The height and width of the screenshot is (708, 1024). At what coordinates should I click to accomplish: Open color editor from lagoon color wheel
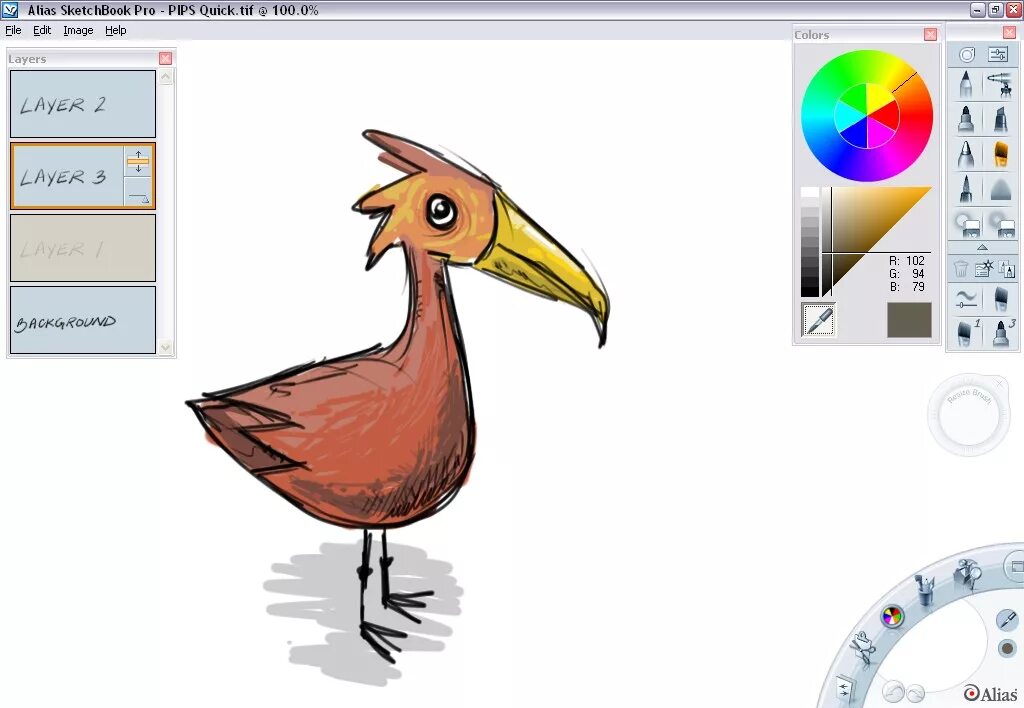(892, 615)
